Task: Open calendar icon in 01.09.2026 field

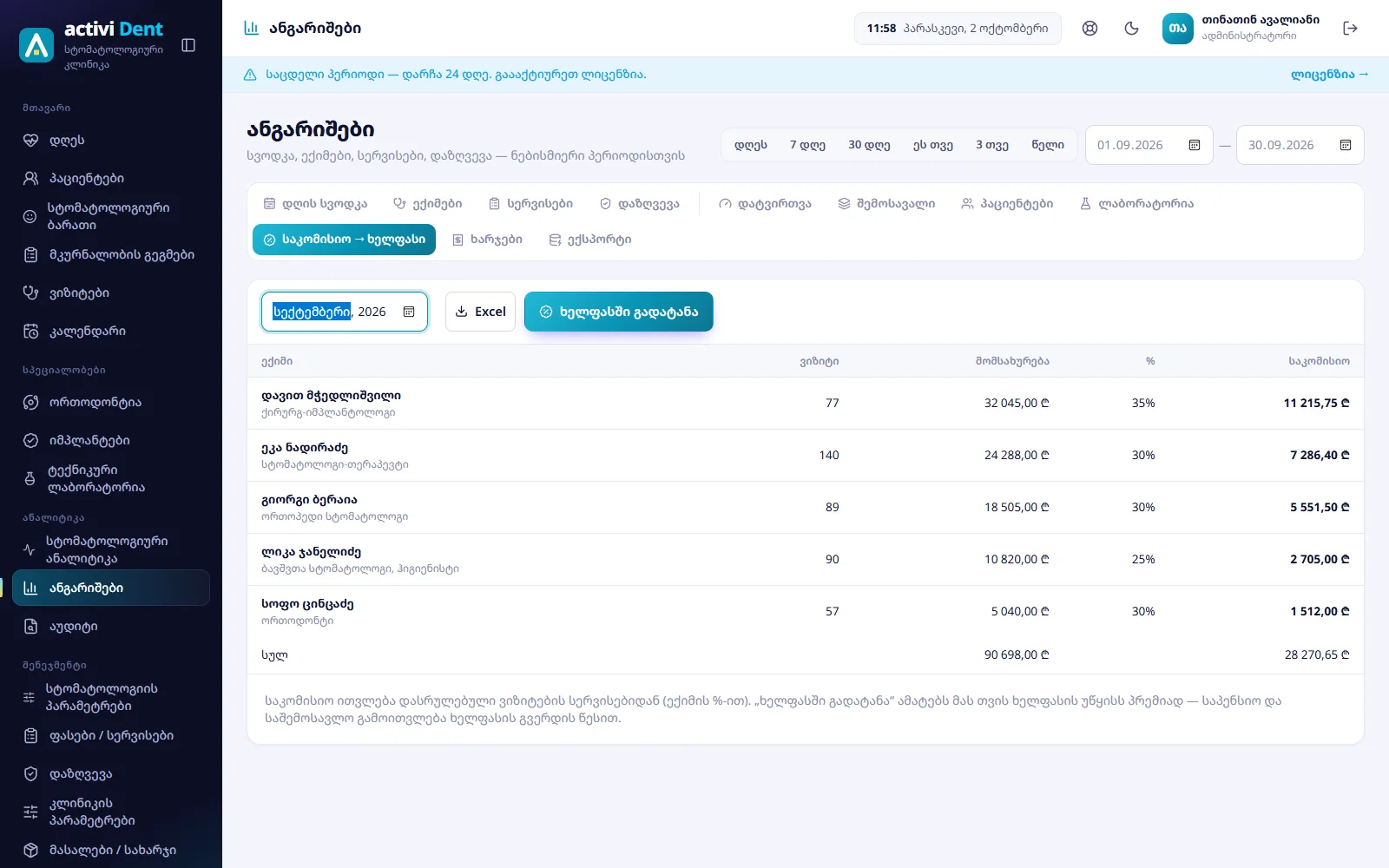Action: point(1195,145)
